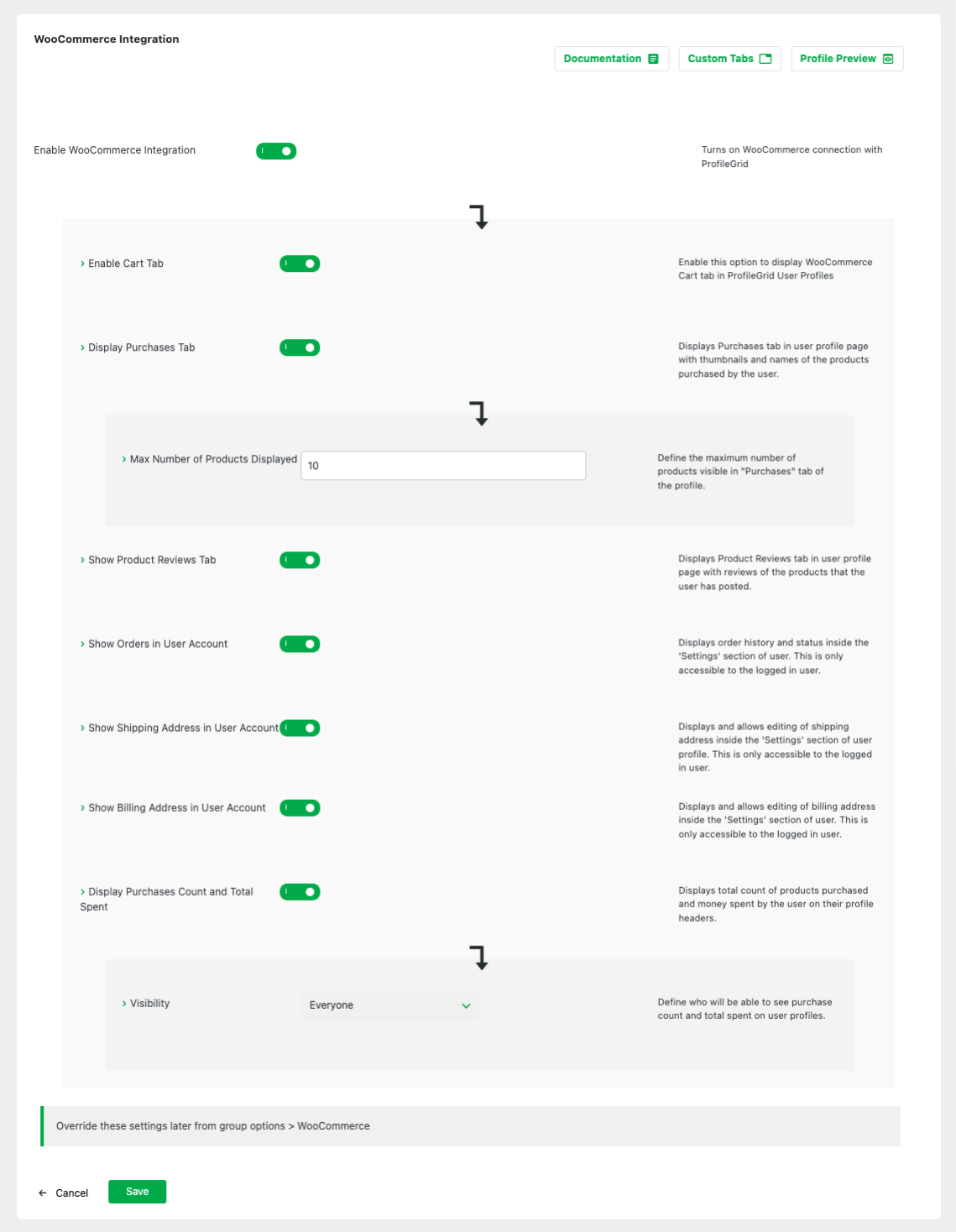This screenshot has height=1232, width=956.
Task: Click chevron beside Show Product Reviews Tab
Action: tap(82, 560)
